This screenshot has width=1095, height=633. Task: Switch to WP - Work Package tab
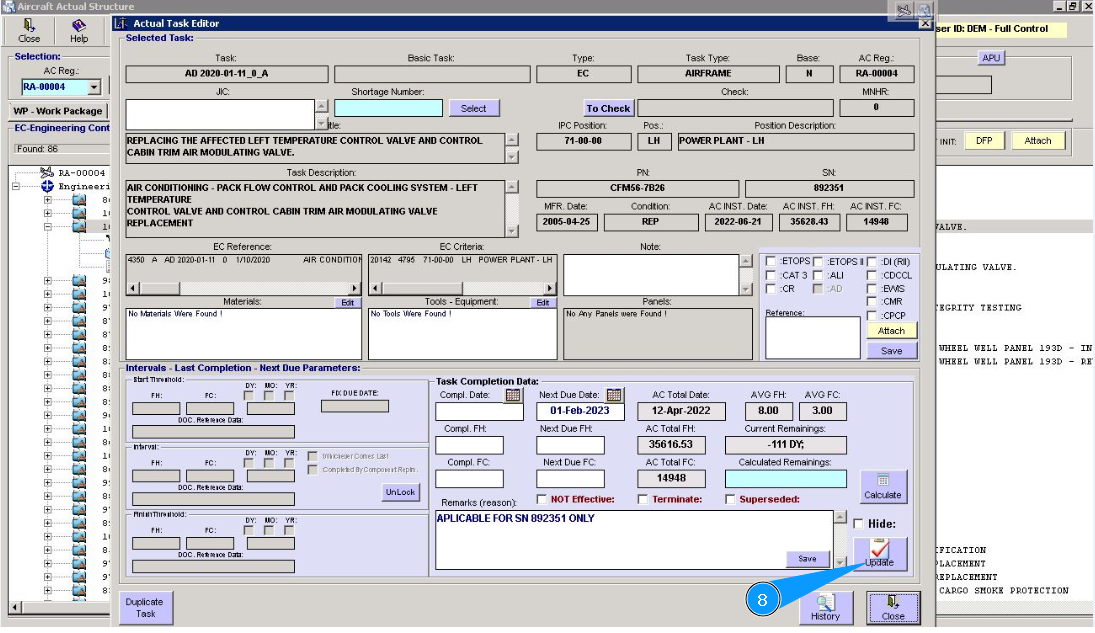[x=58, y=111]
